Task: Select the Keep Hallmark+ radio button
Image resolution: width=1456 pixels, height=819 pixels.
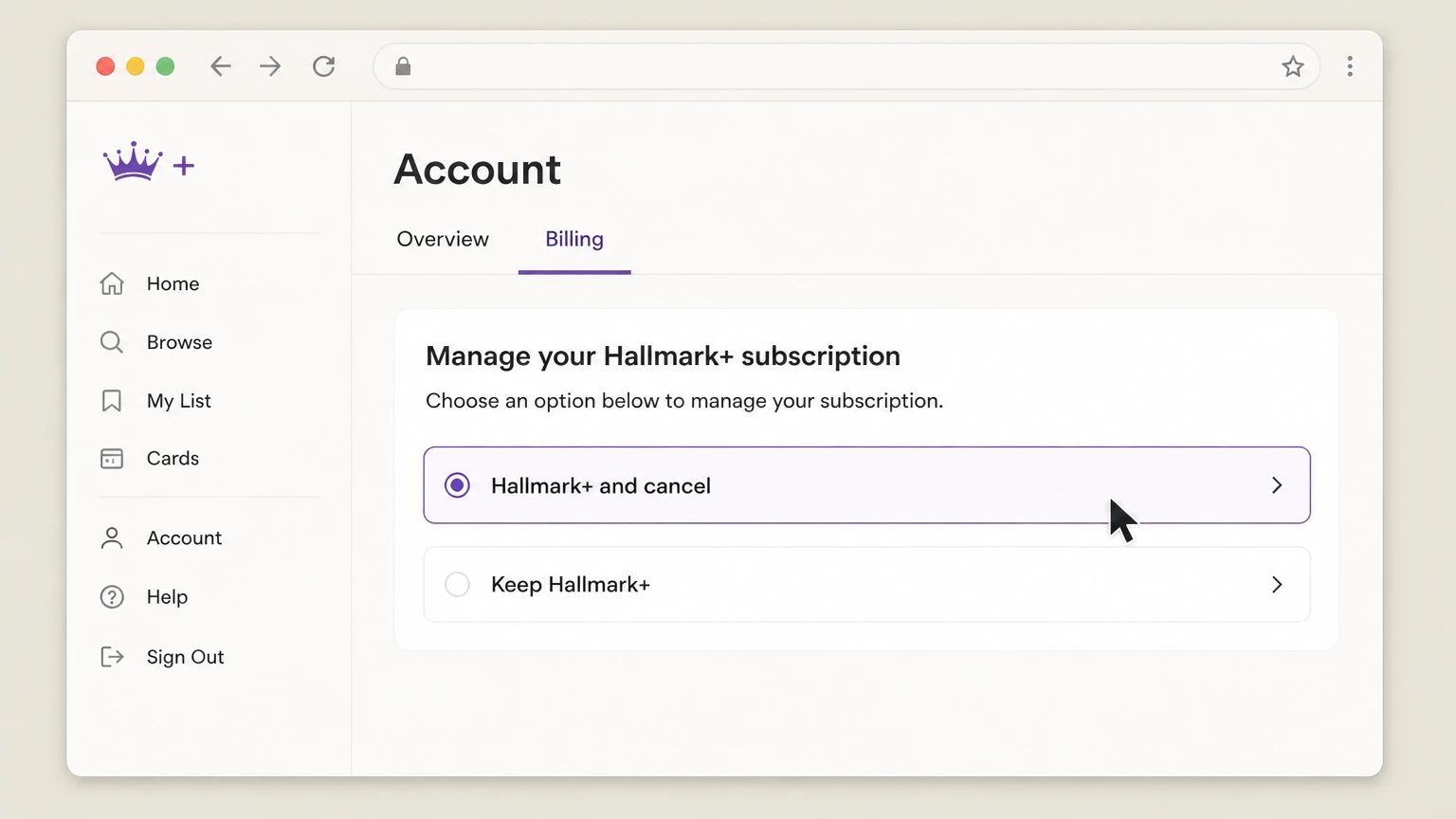Action: coord(457,585)
